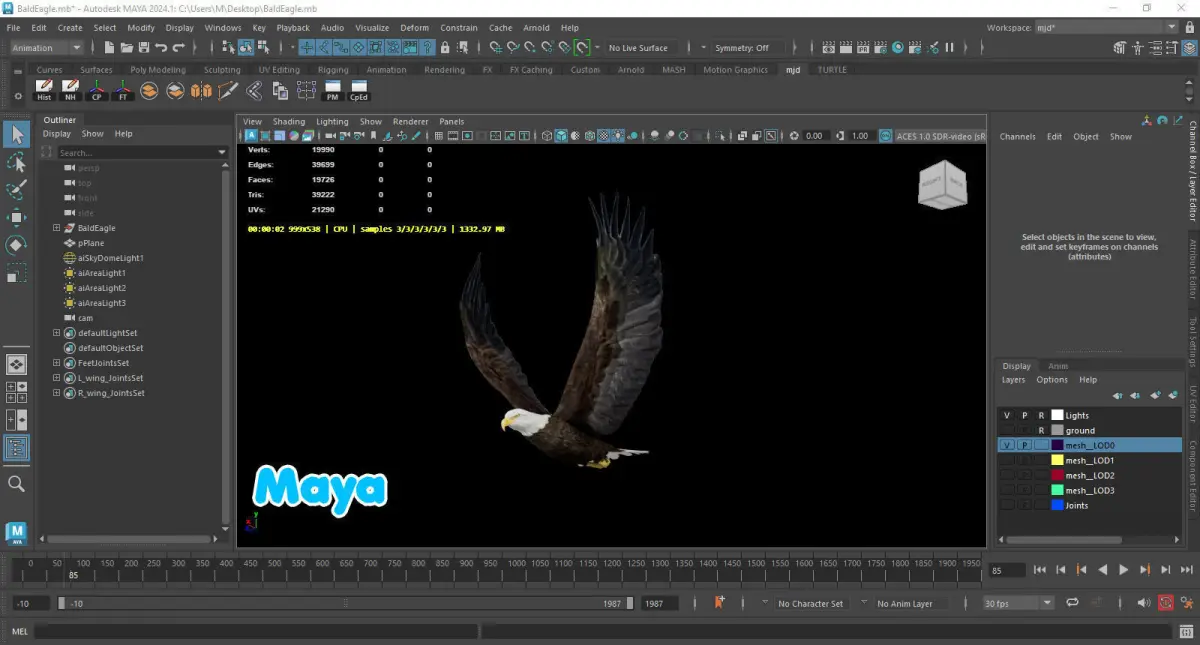Switch to the Anim layer tab
Screen dimensions: 1200x645
point(1058,366)
